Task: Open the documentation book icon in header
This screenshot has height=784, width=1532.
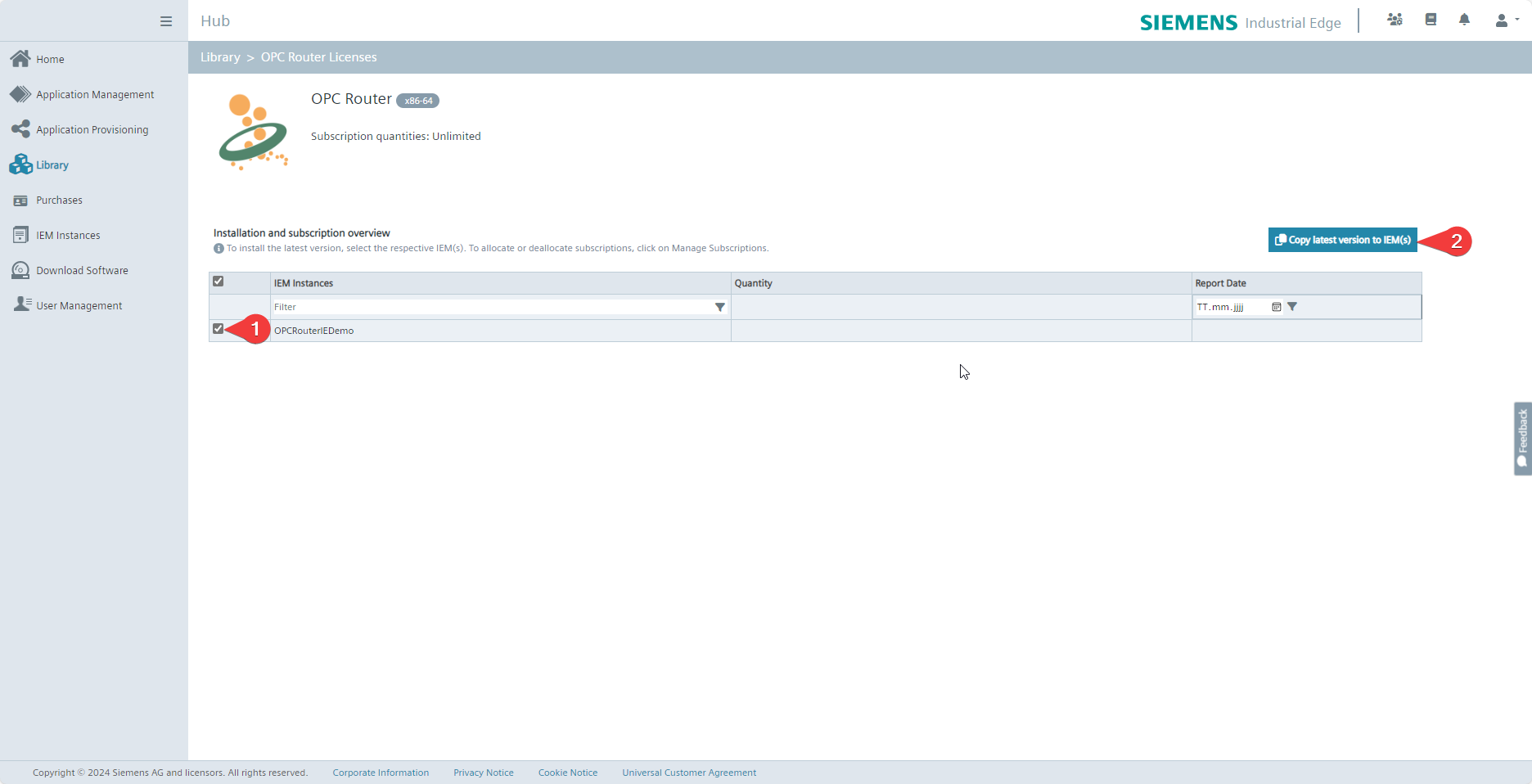Action: [x=1431, y=20]
